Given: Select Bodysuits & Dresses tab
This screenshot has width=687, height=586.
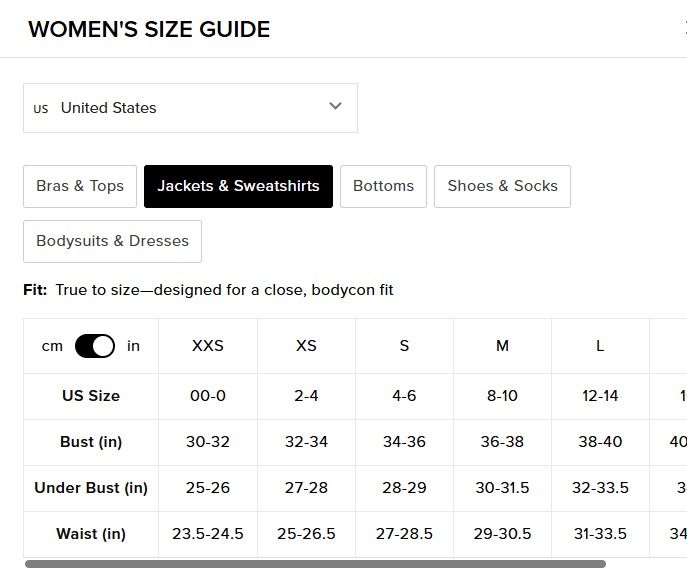Looking at the screenshot, I should [x=112, y=241].
